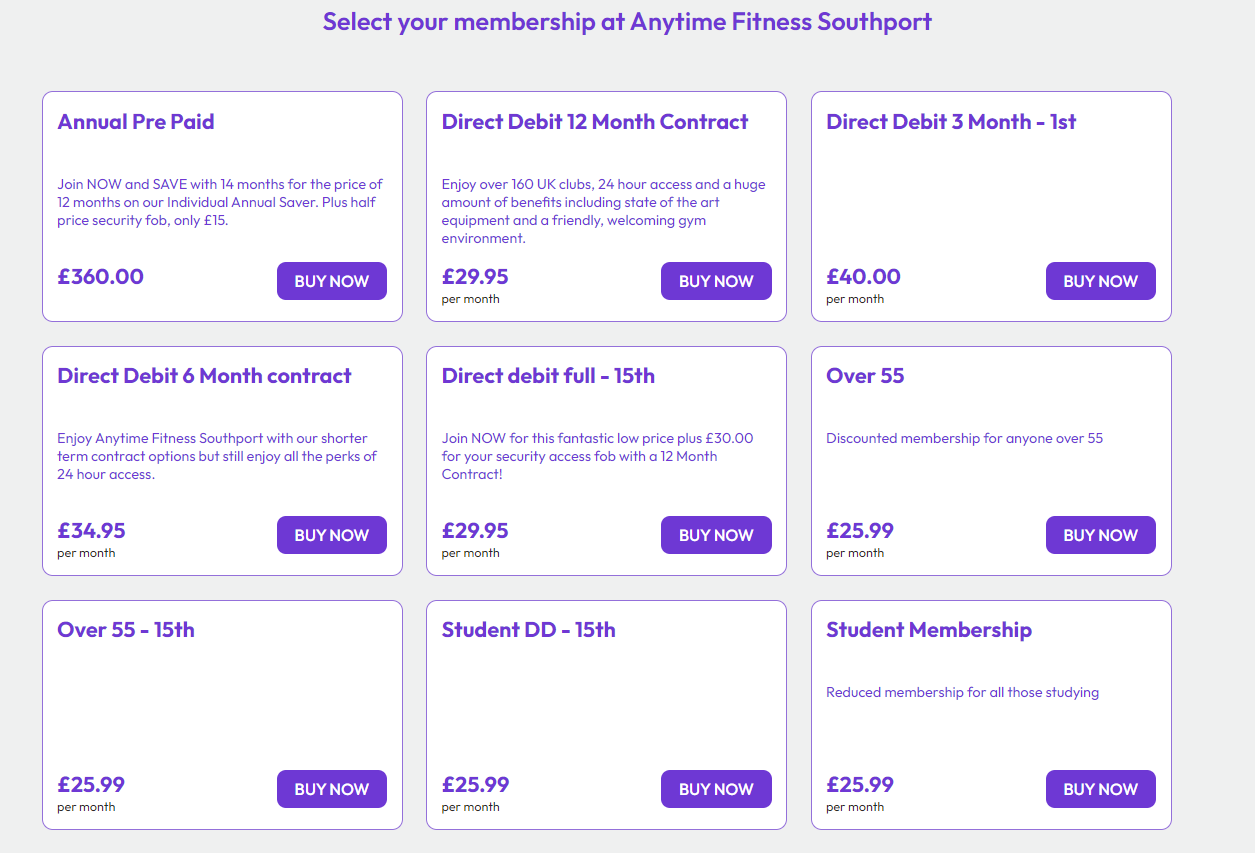This screenshot has height=853, width=1255.
Task: Click BUY NOW on Student Membership
Action: point(1100,789)
